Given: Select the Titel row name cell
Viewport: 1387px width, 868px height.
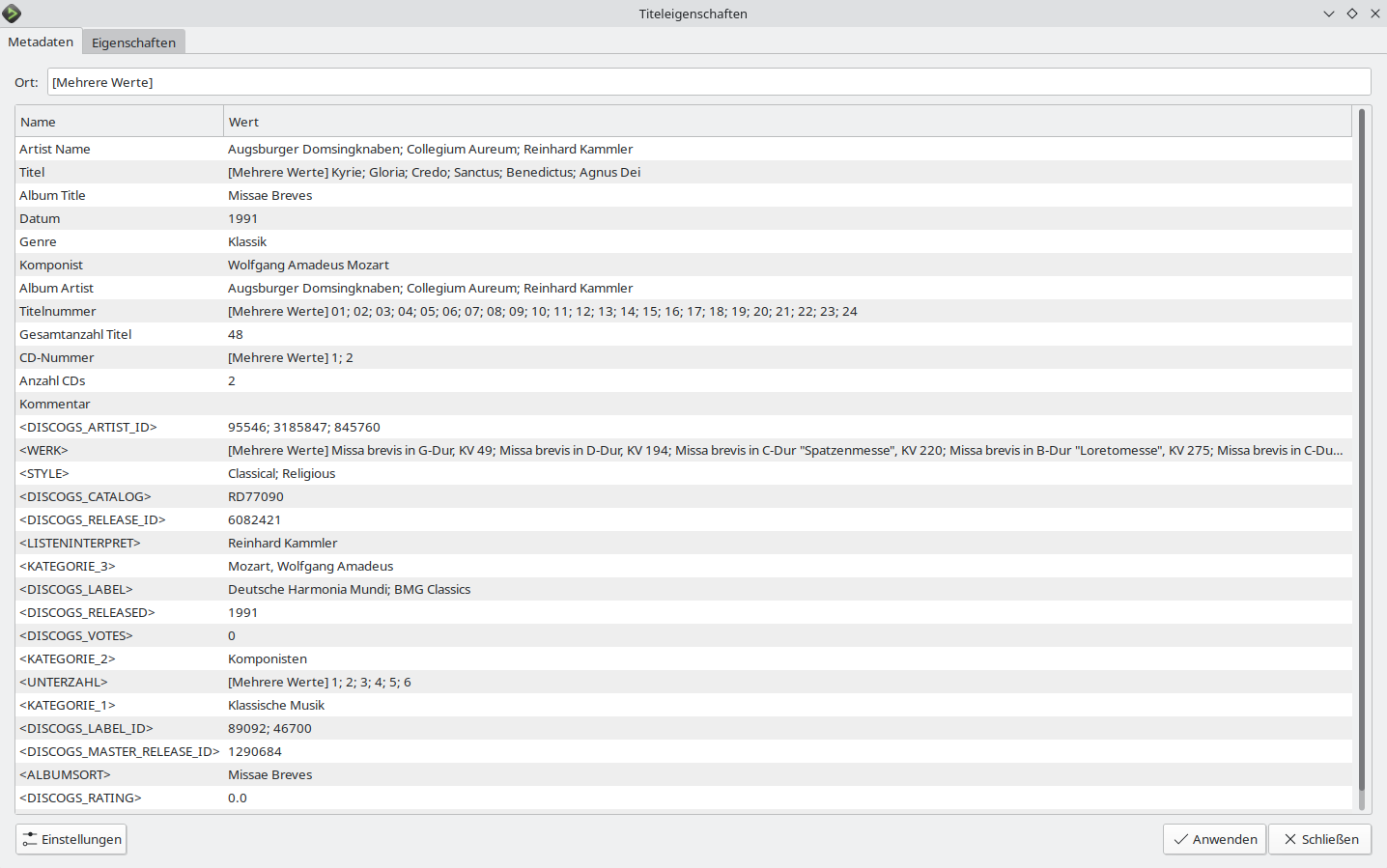Looking at the screenshot, I should click(x=120, y=172).
